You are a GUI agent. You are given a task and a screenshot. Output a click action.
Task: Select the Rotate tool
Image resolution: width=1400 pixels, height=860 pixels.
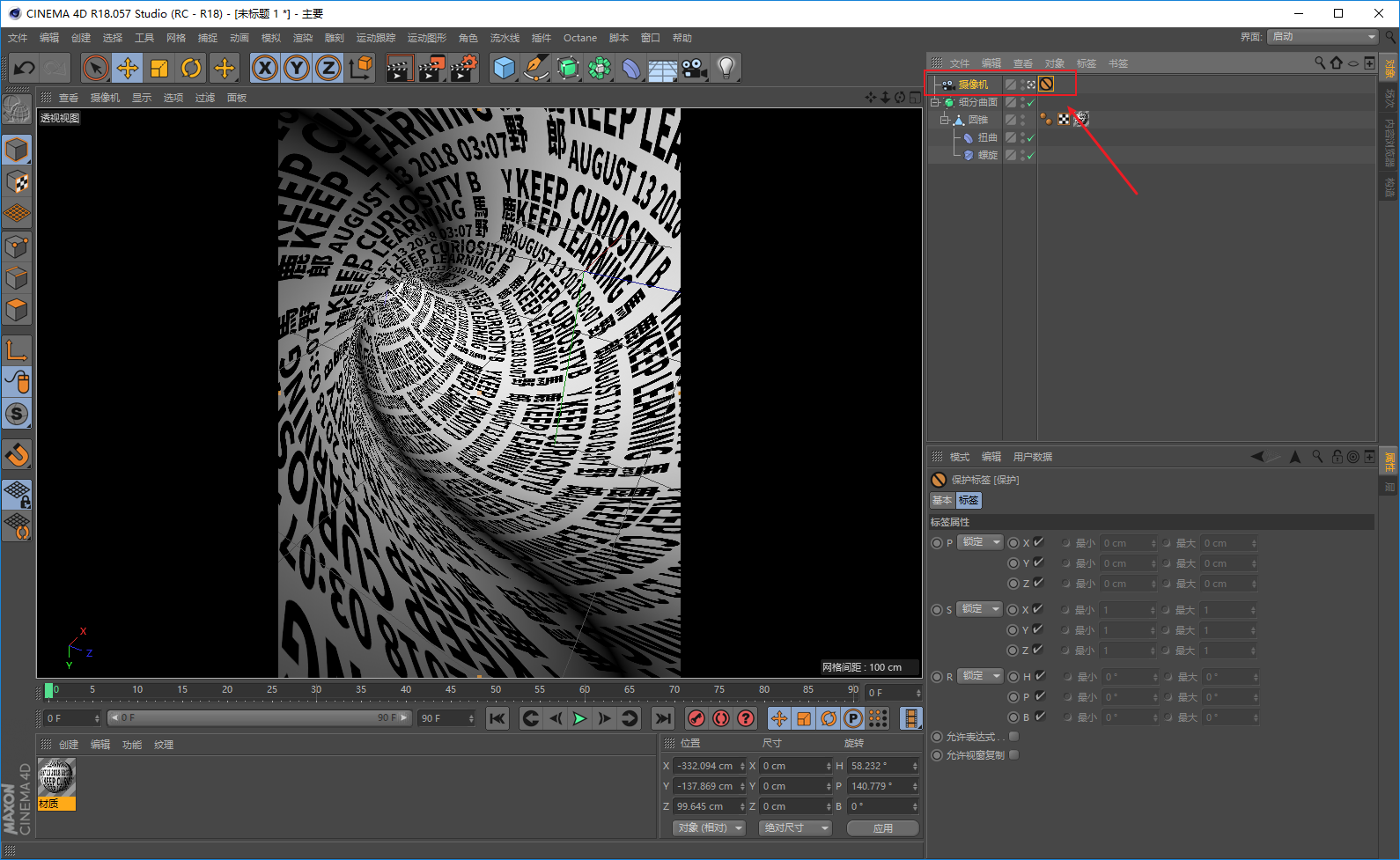pyautogui.click(x=191, y=68)
